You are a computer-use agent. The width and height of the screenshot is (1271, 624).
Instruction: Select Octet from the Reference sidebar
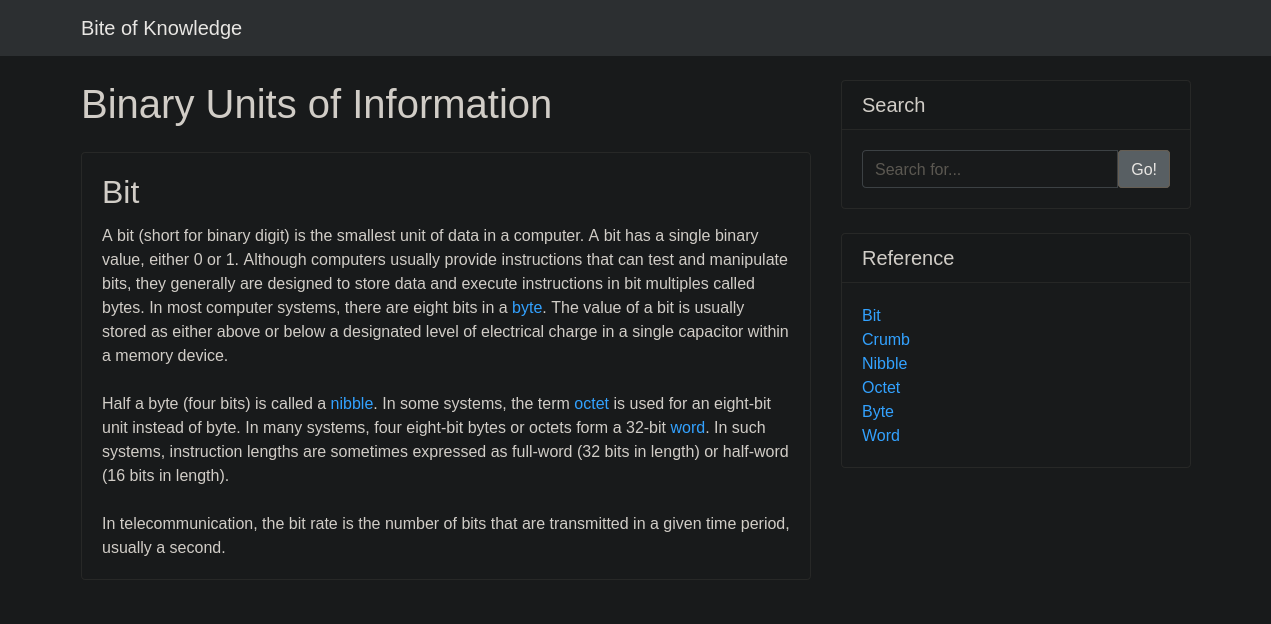point(880,388)
